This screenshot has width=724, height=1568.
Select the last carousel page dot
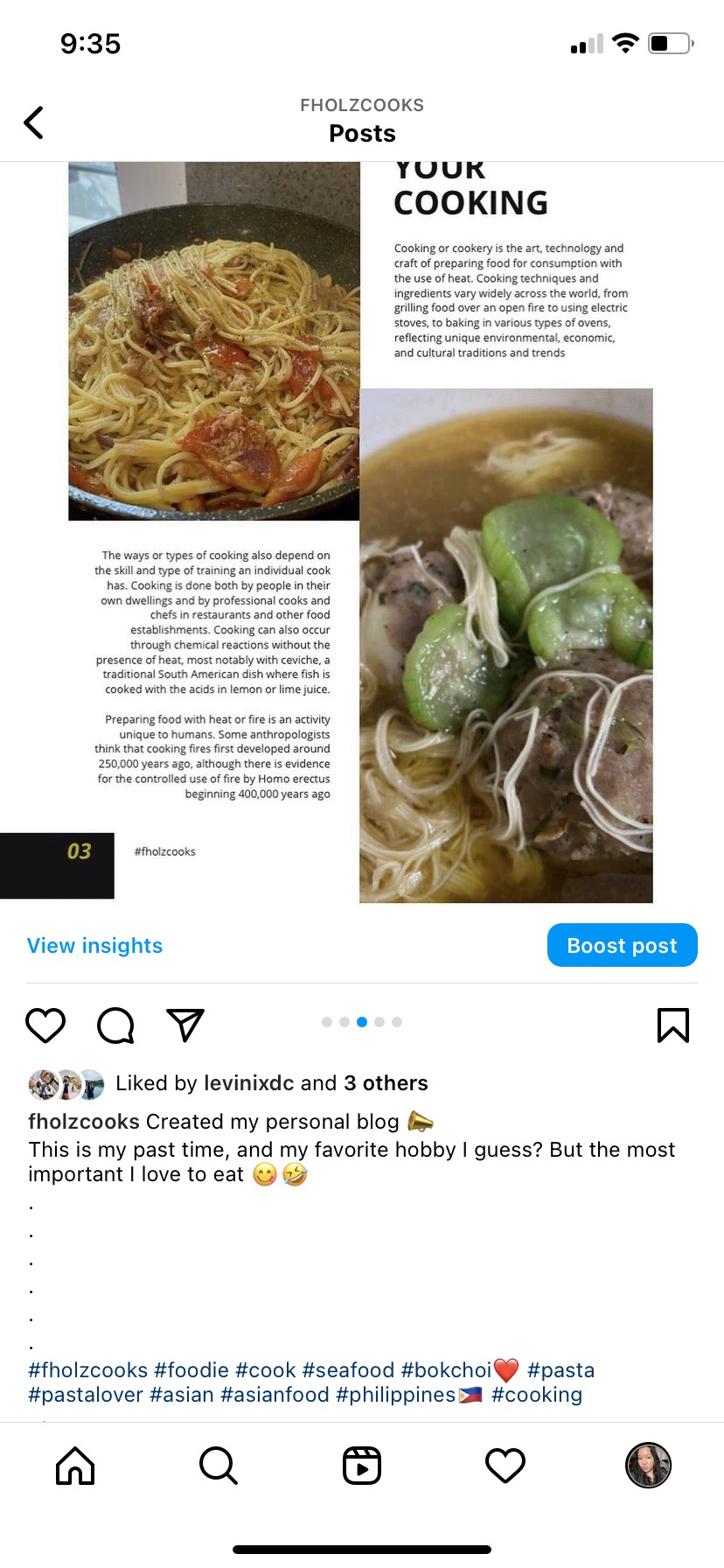point(397,1022)
